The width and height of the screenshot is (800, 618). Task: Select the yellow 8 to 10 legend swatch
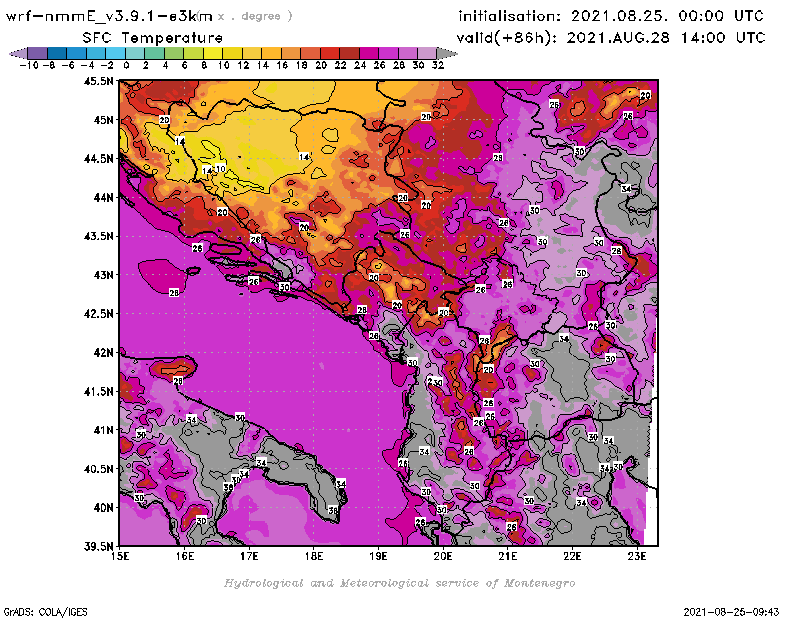pyautogui.click(x=213, y=53)
